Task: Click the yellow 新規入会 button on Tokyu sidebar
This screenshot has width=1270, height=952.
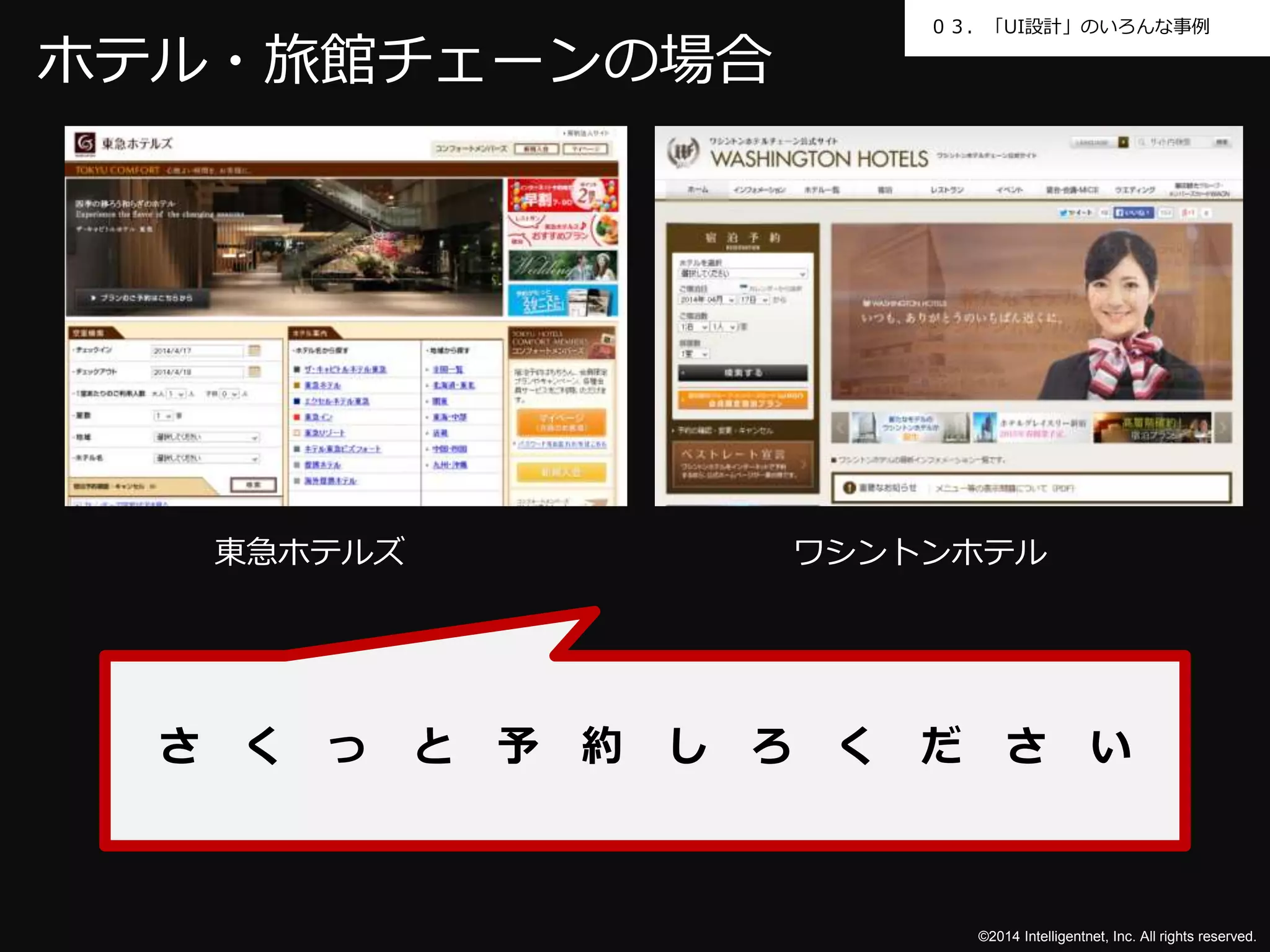Action: coord(561,472)
